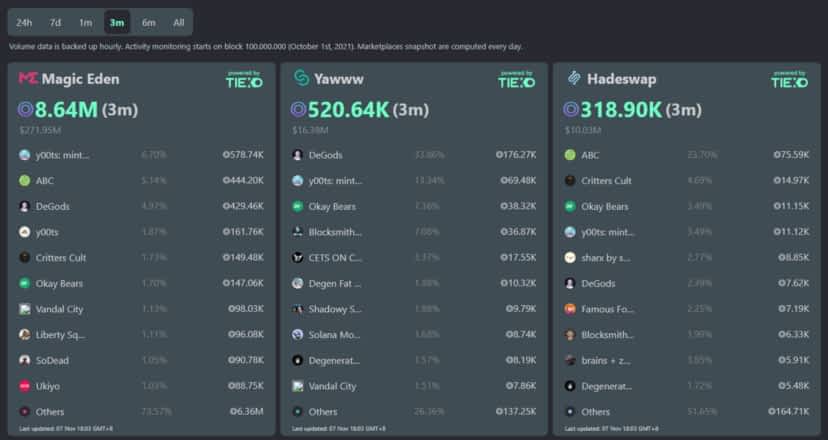Click y00ts: mint avatar in Magic Eden
This screenshot has height=440, width=828.
(25, 155)
